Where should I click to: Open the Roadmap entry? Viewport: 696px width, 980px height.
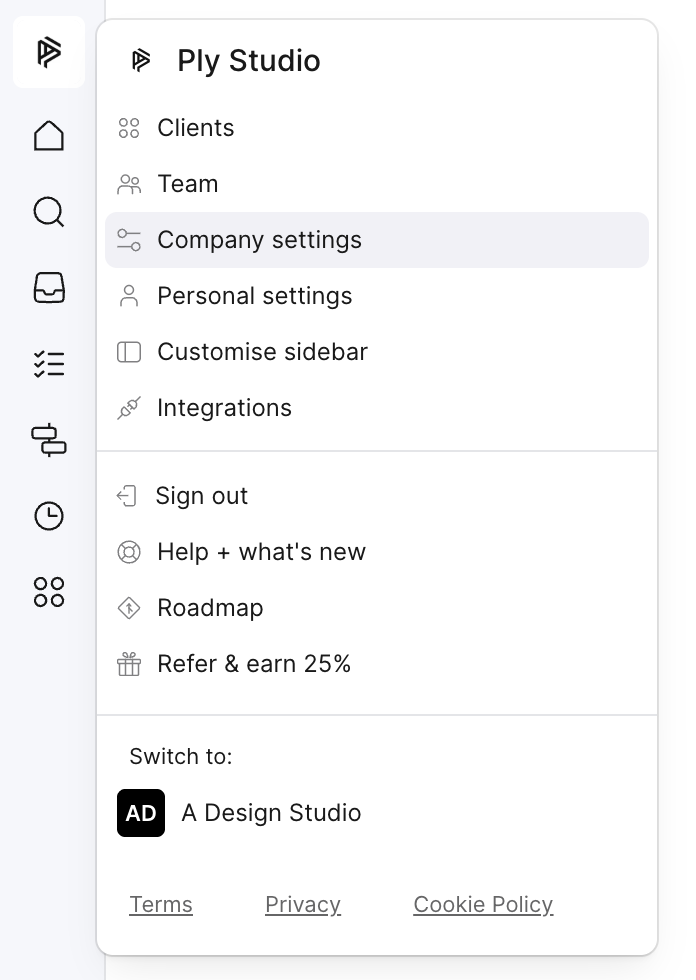pyautogui.click(x=377, y=608)
